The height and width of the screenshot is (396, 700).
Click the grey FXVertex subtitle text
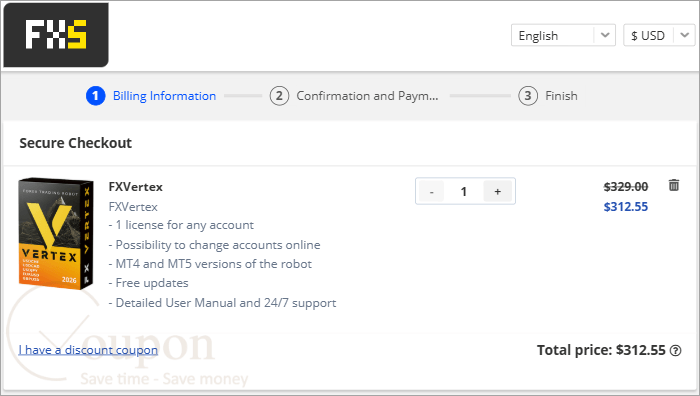133,207
